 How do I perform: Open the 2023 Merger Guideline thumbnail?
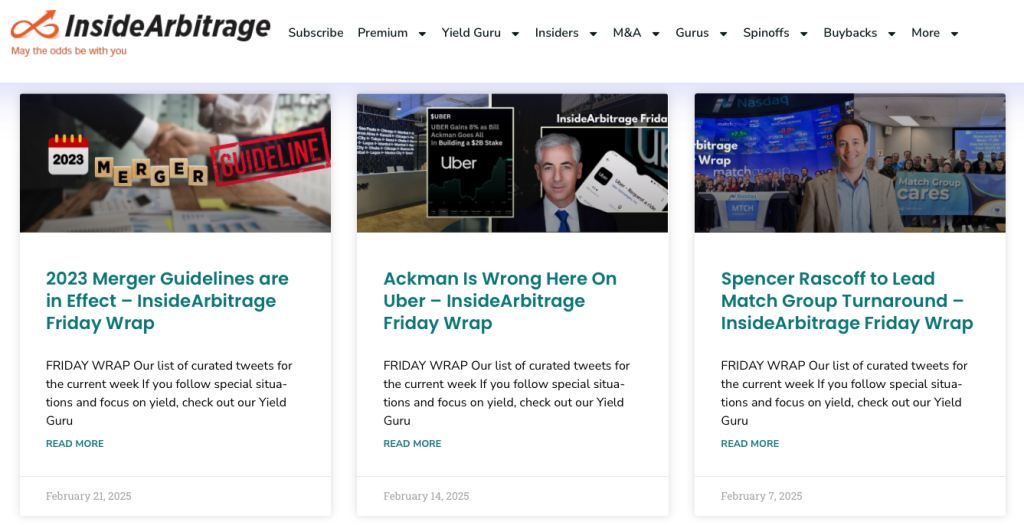pos(175,163)
